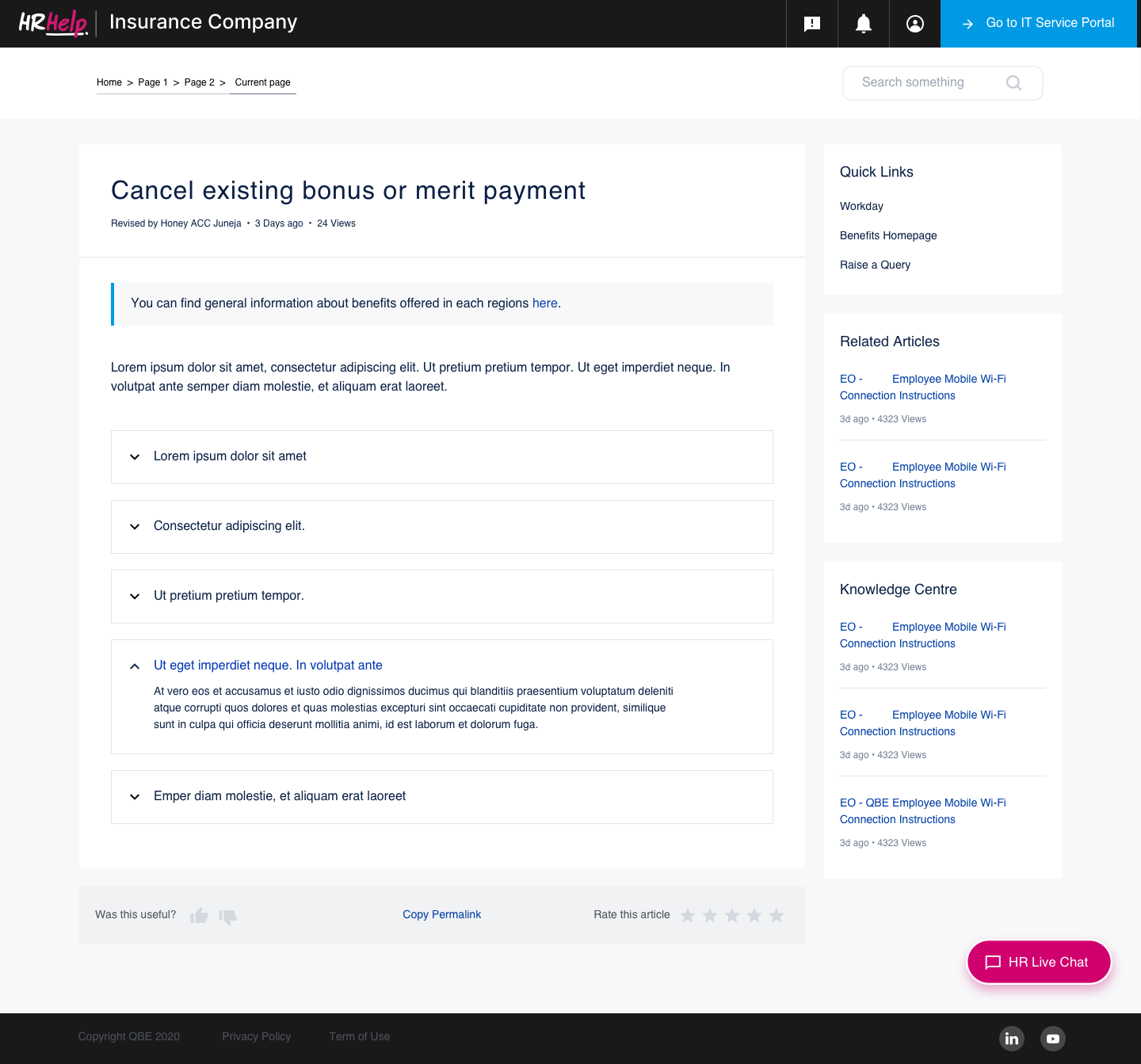Image resolution: width=1141 pixels, height=1064 pixels.
Task: Open the LinkedIn icon in footer
Action: pos(1012,1038)
